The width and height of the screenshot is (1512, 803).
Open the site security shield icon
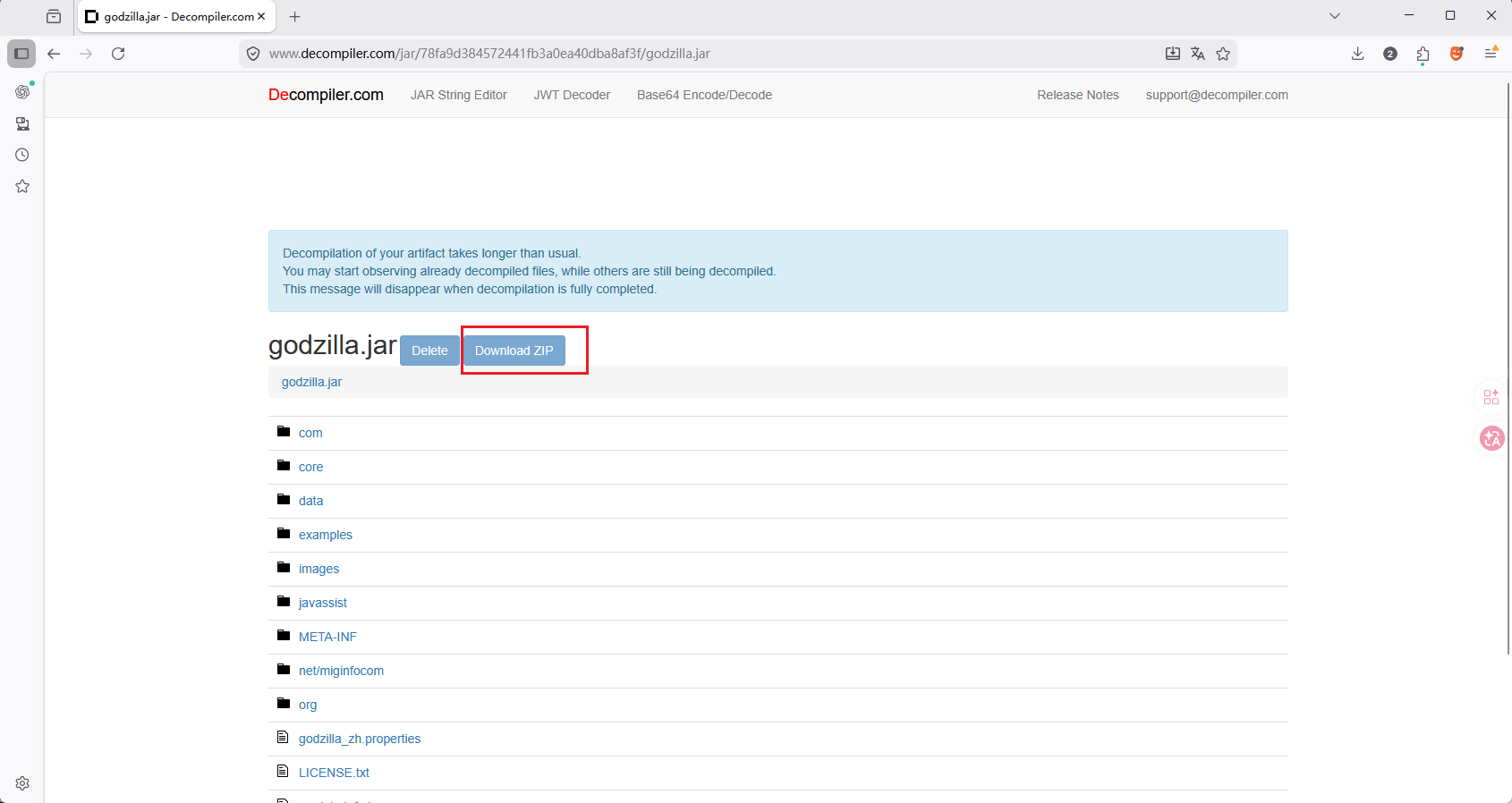click(x=253, y=54)
